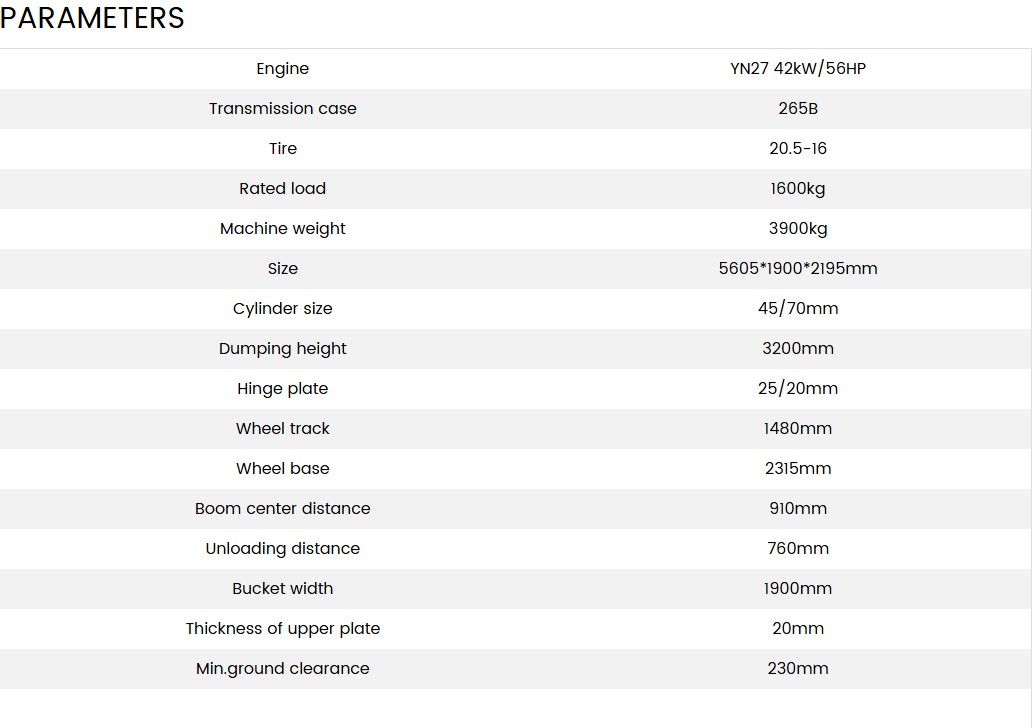Viewport: 1032px width, 728px height.
Task: Click the 3900kg machine weight value
Action: click(x=798, y=228)
